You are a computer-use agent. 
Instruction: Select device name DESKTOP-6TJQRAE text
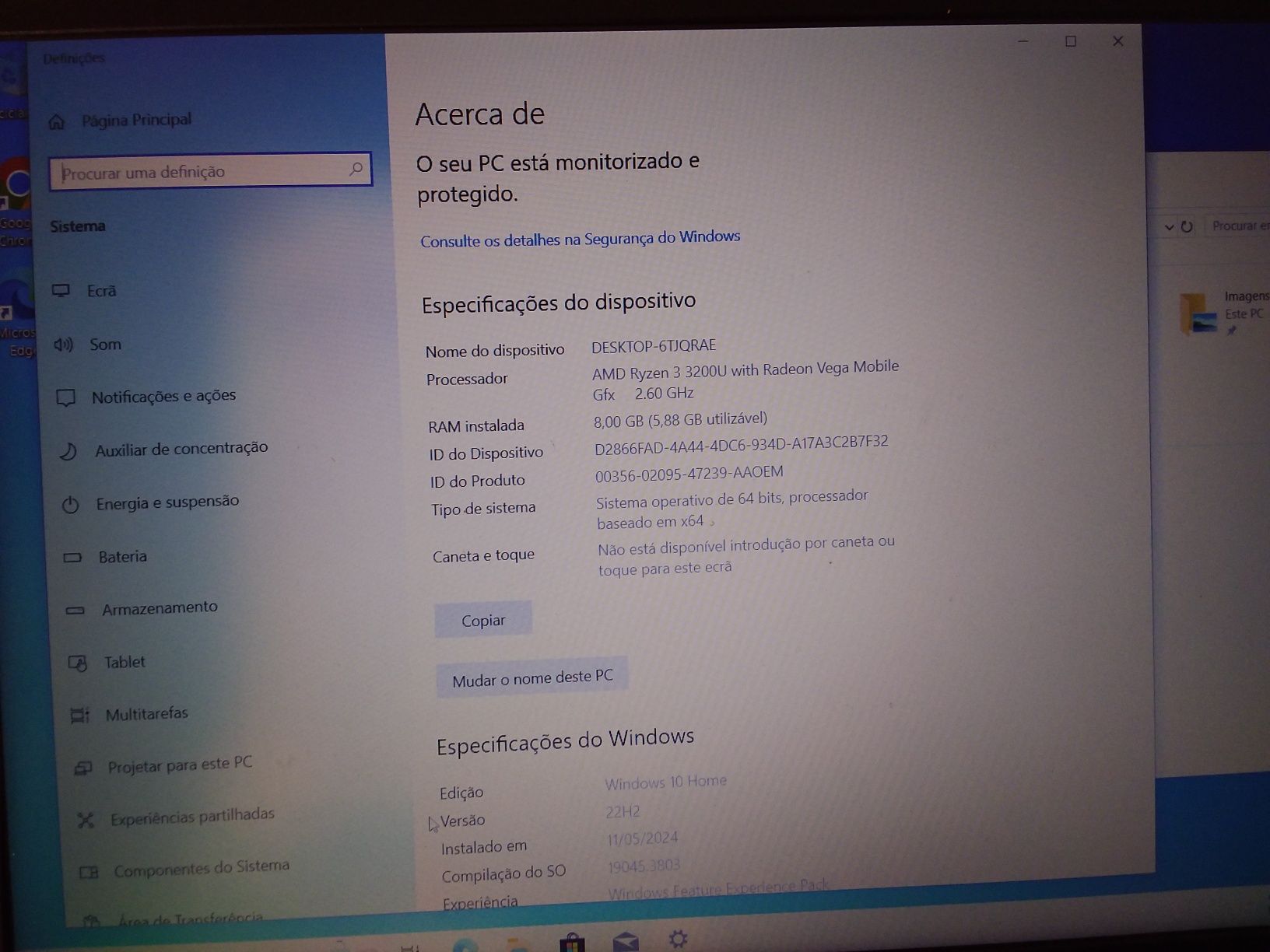(654, 345)
